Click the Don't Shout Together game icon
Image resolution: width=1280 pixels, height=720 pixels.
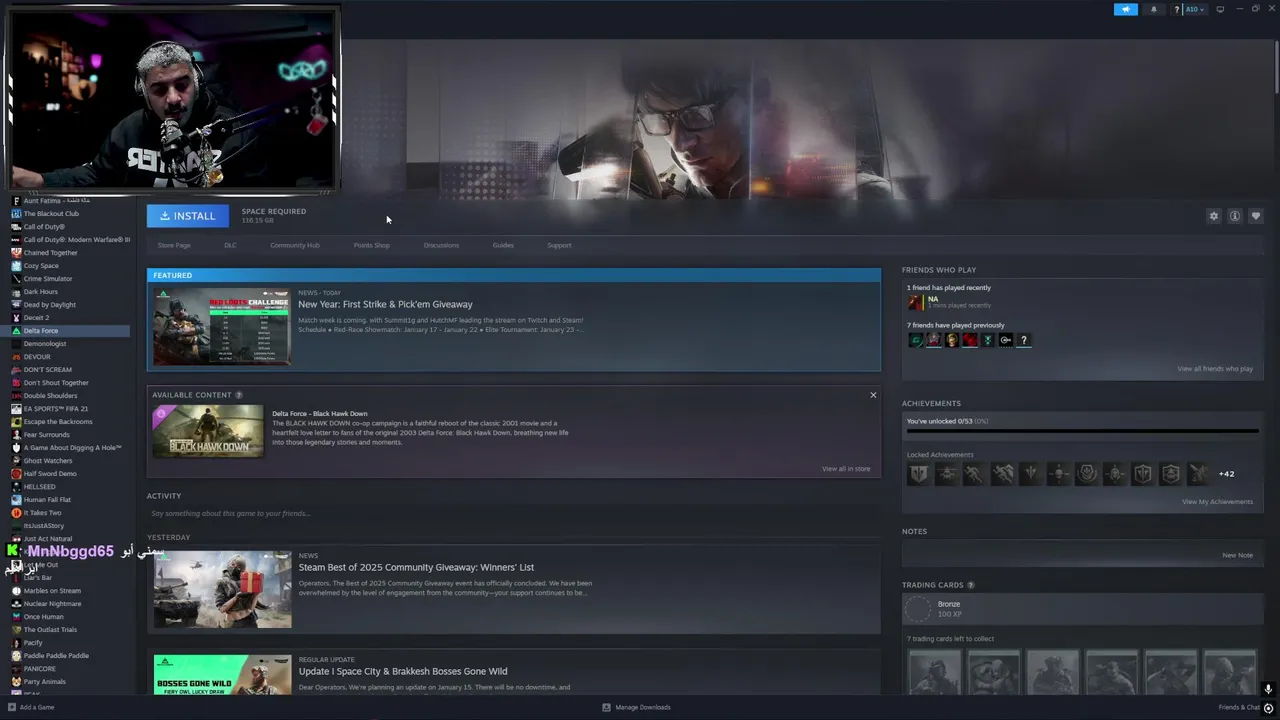(x=16, y=383)
